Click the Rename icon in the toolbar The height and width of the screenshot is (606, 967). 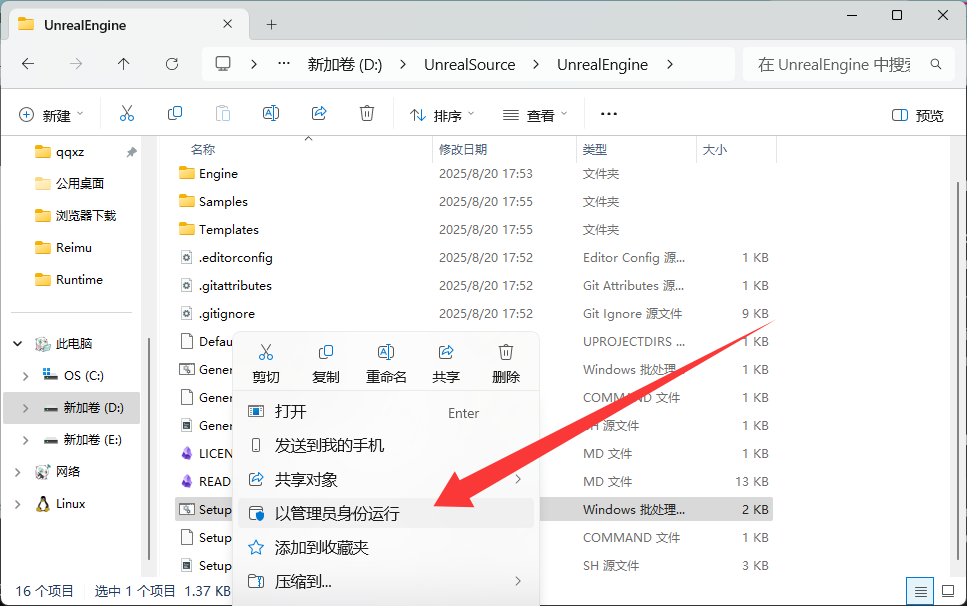271,114
